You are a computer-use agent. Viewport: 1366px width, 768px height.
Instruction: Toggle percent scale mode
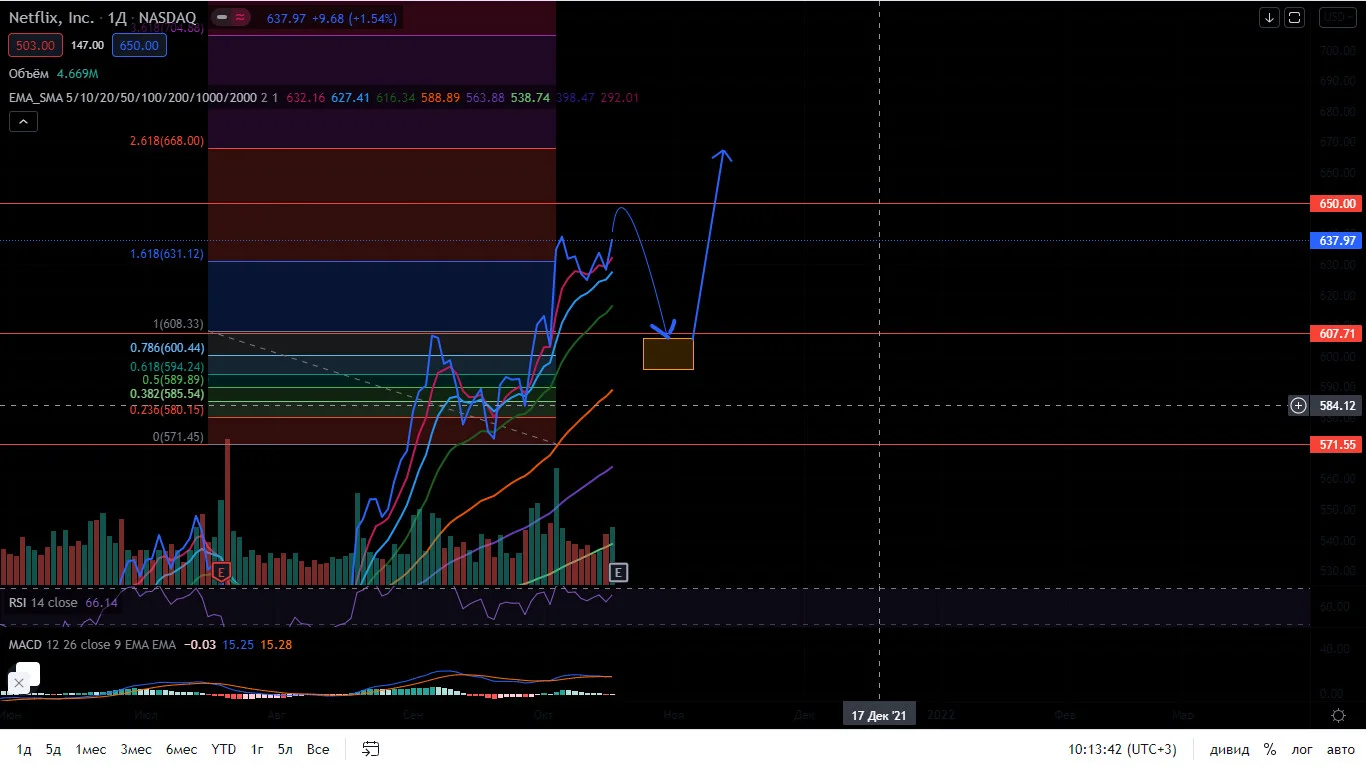click(1270, 749)
